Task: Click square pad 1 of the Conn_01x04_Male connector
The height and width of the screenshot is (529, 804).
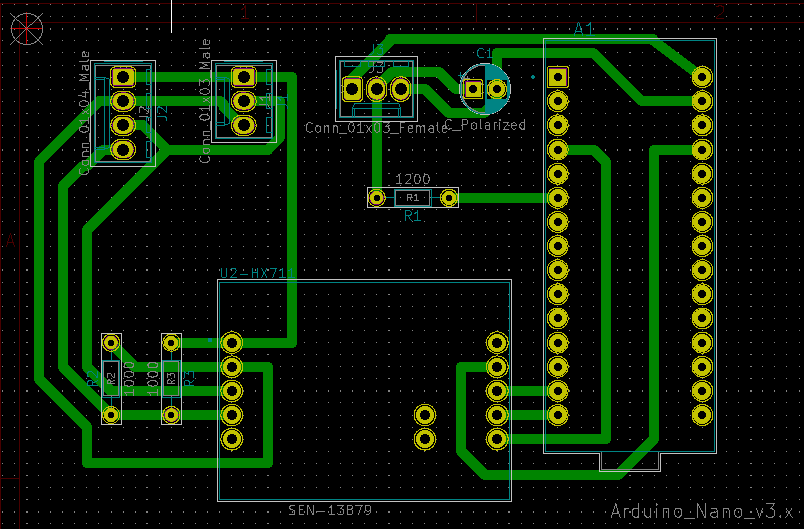Action: (123, 77)
